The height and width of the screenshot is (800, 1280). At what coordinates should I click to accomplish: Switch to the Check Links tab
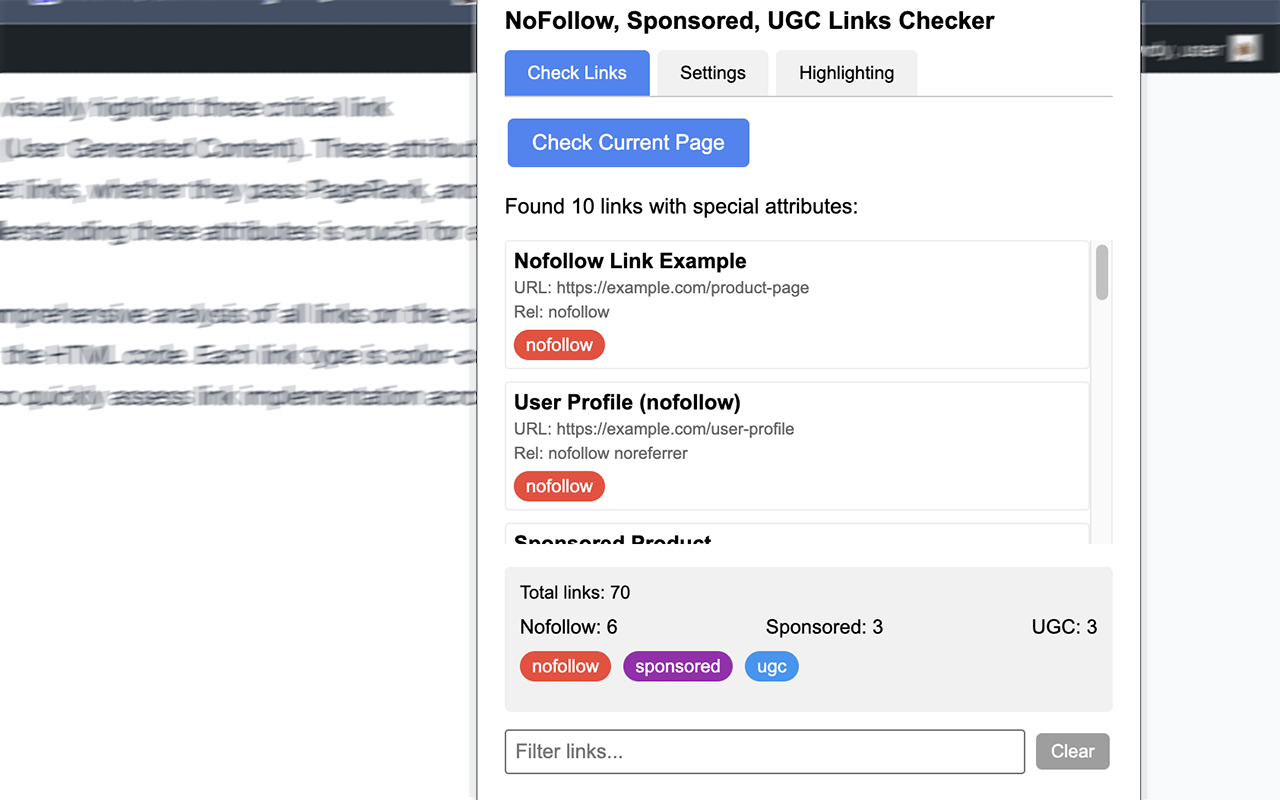click(577, 73)
